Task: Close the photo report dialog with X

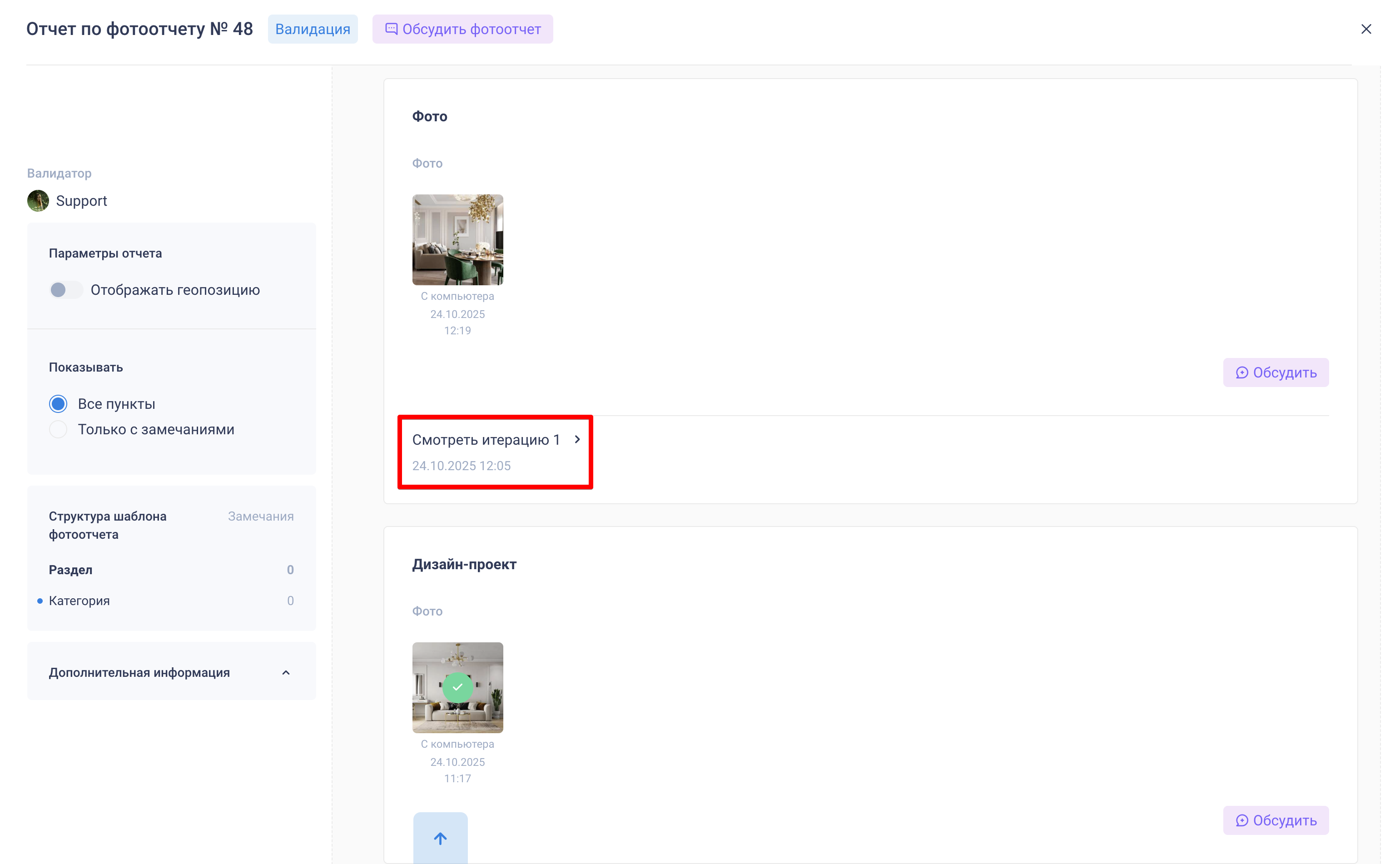Action: (1366, 29)
